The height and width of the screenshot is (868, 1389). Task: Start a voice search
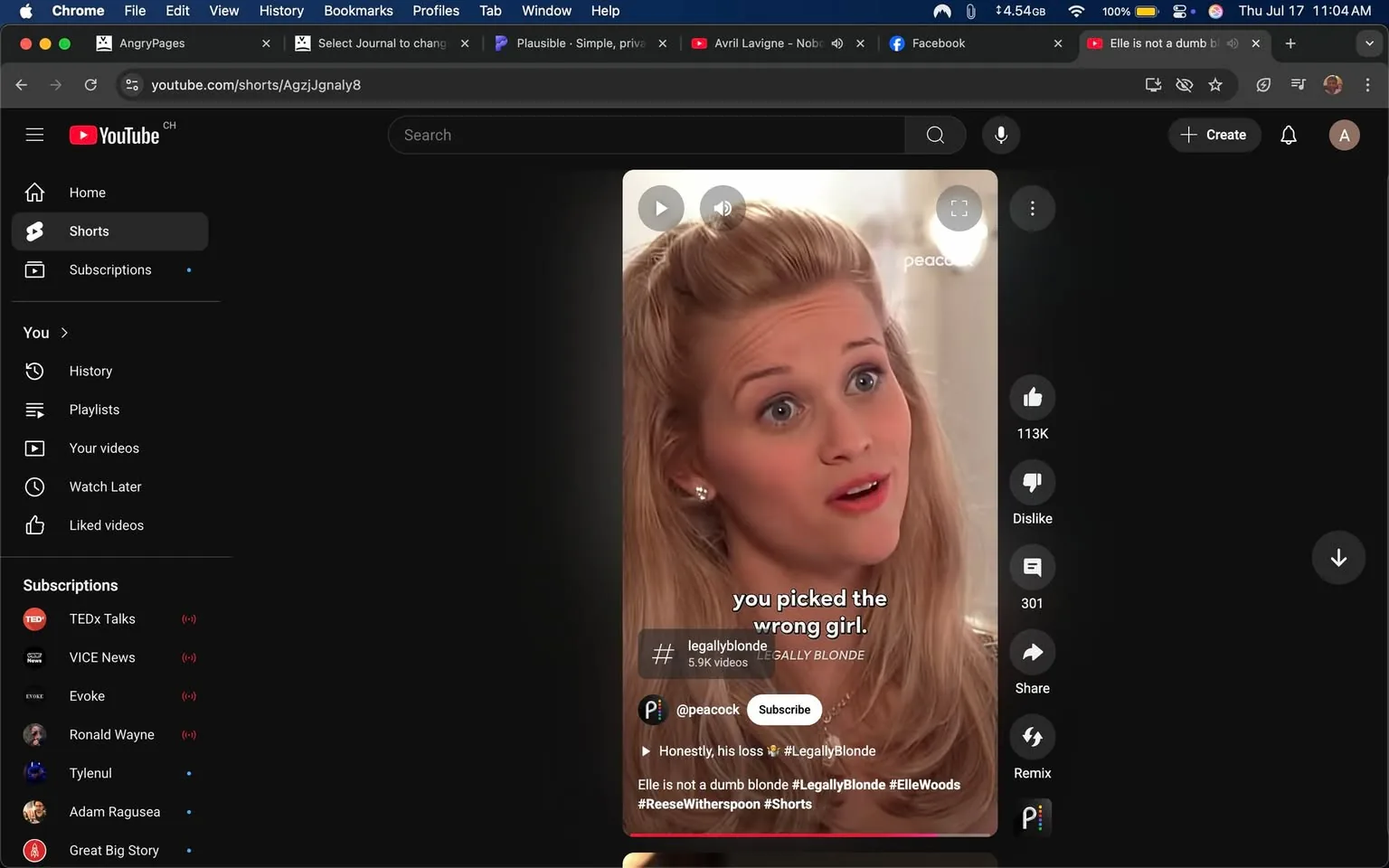1001,135
